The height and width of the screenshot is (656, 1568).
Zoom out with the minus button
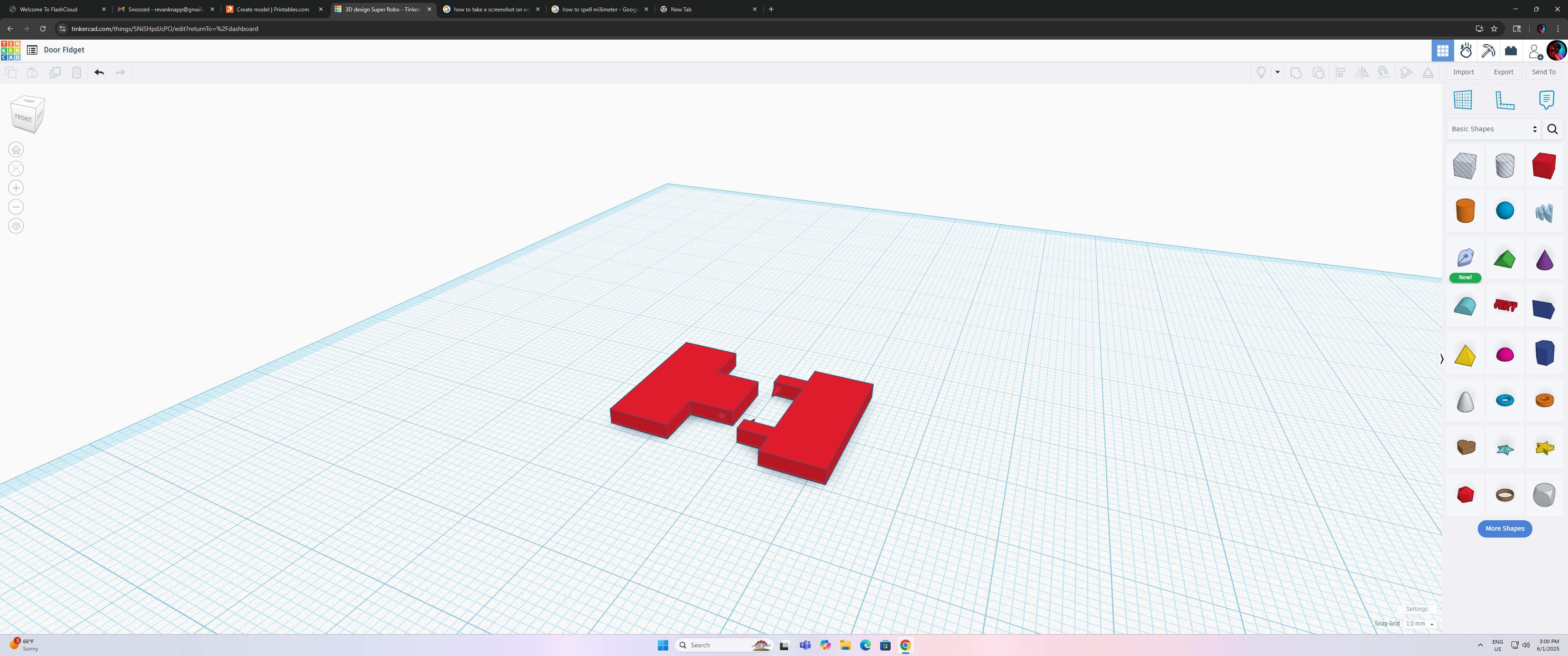point(16,207)
